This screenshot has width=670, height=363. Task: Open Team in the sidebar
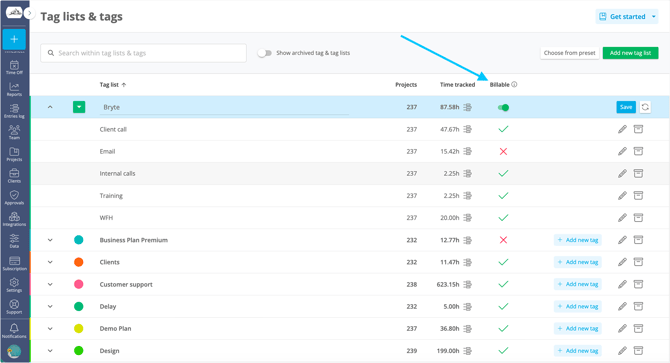14,132
